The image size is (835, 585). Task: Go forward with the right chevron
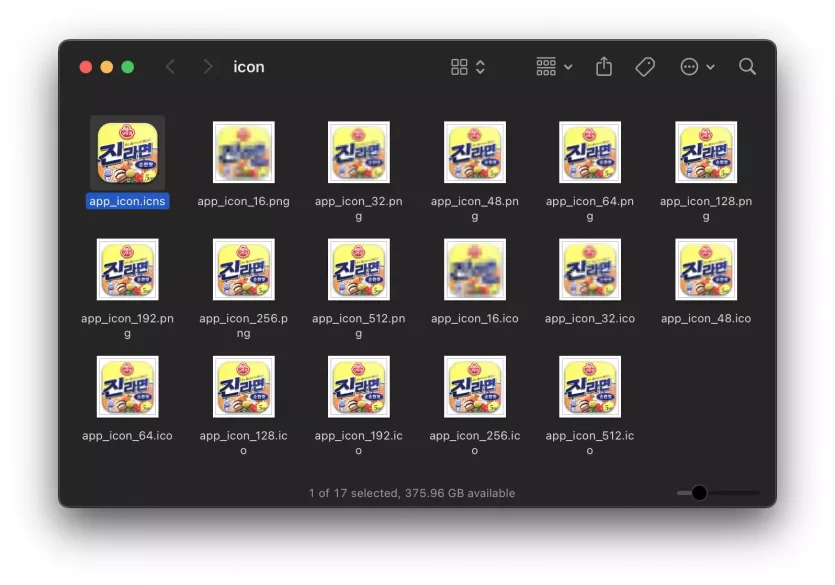[208, 67]
